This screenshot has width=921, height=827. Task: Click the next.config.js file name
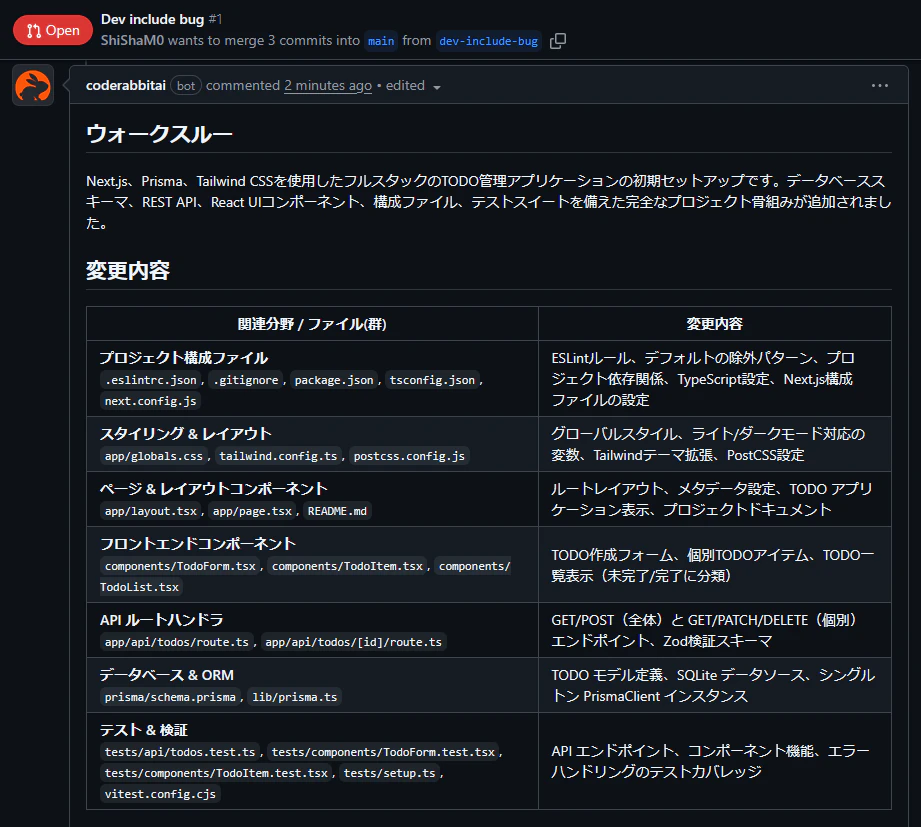pos(150,401)
